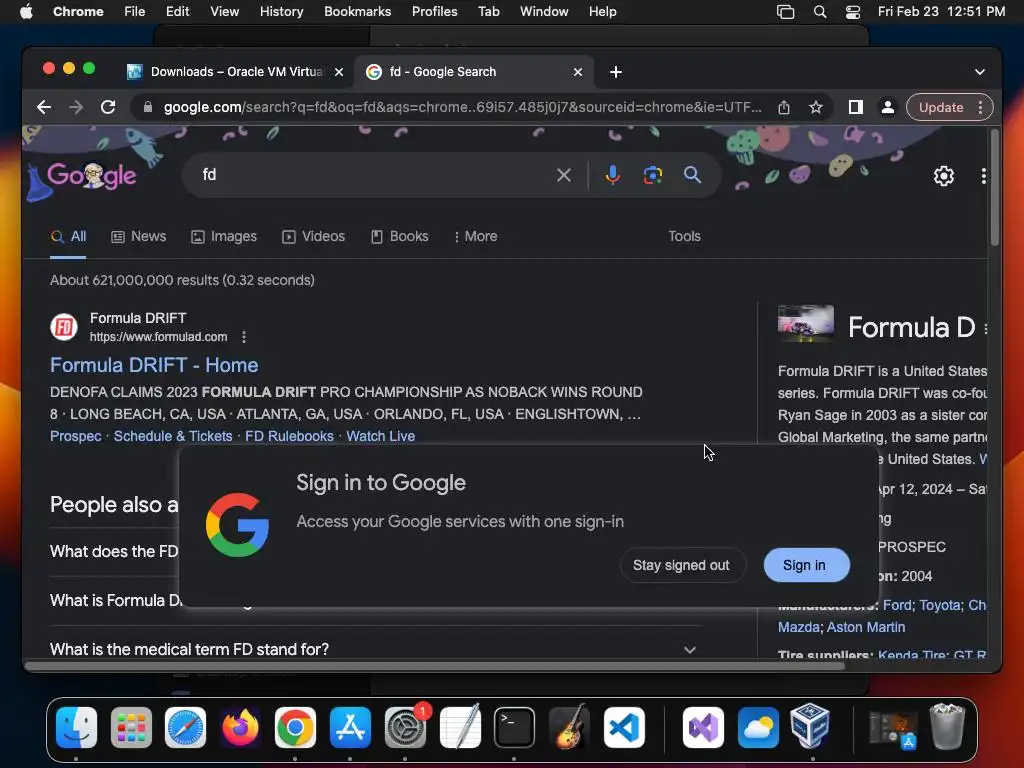Open the Formula D panel's three-dot menu
This screenshot has width=1024, height=768.
point(985,329)
